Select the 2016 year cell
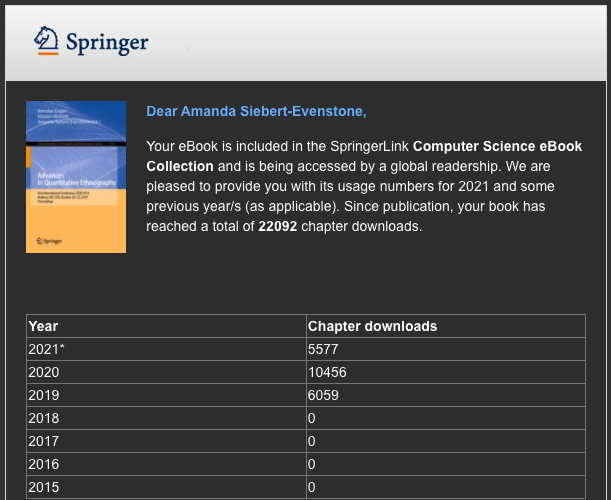Image resolution: width=611 pixels, height=500 pixels. [x=44, y=464]
